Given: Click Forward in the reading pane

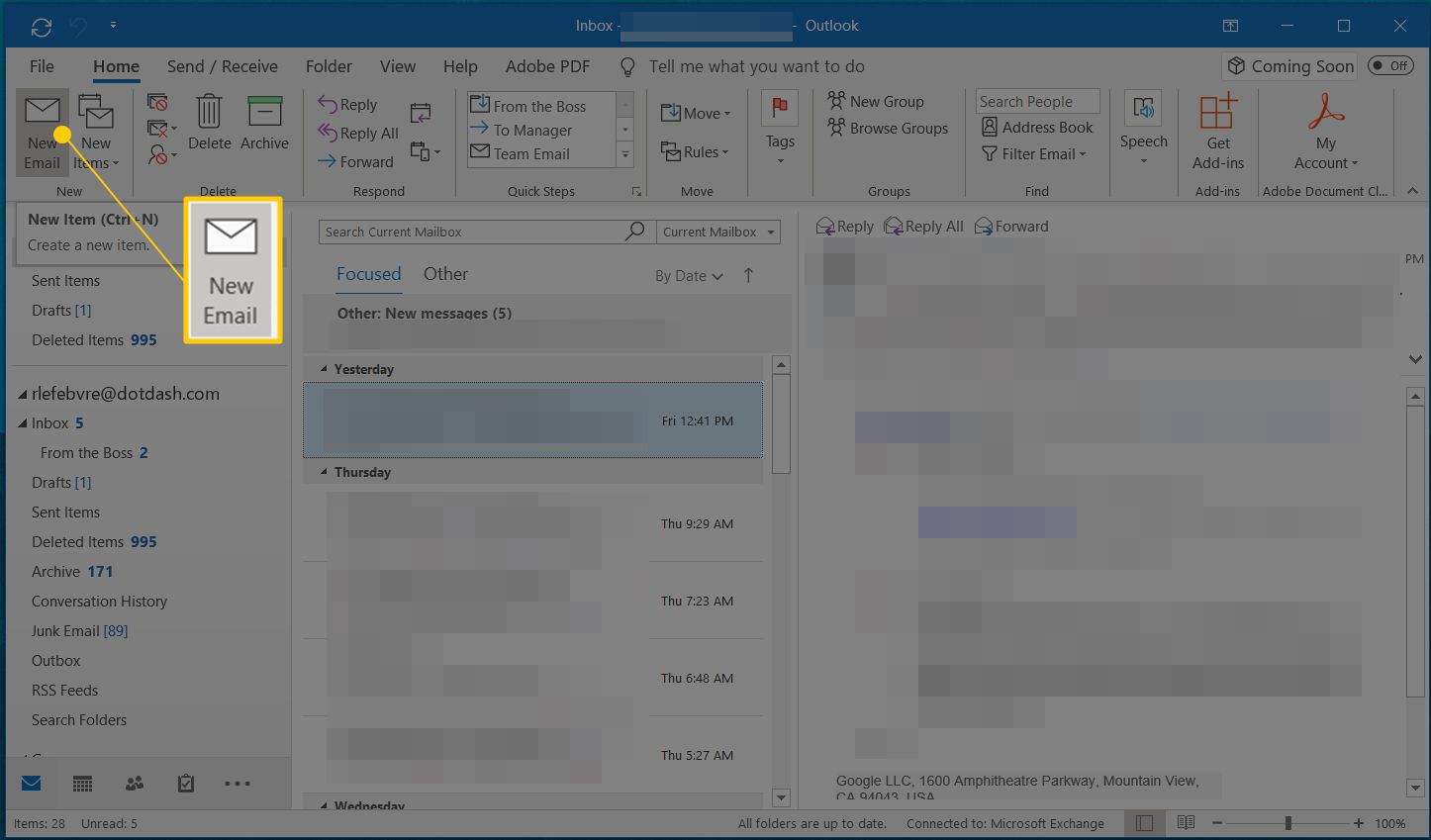Looking at the screenshot, I should tap(1011, 227).
